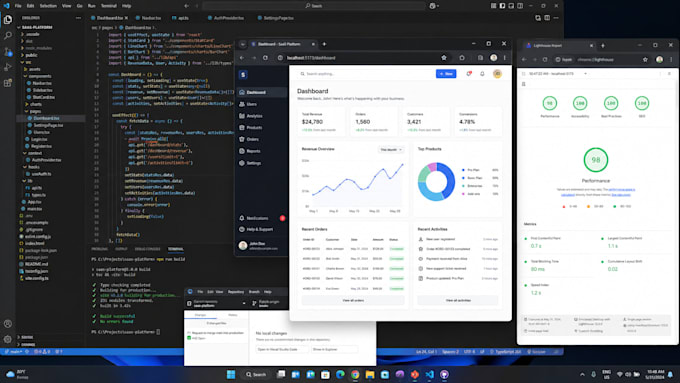Click the Orders icon in dashboard sidebar
Screen dimensions: 680x383
pyautogui.click(x=242, y=139)
